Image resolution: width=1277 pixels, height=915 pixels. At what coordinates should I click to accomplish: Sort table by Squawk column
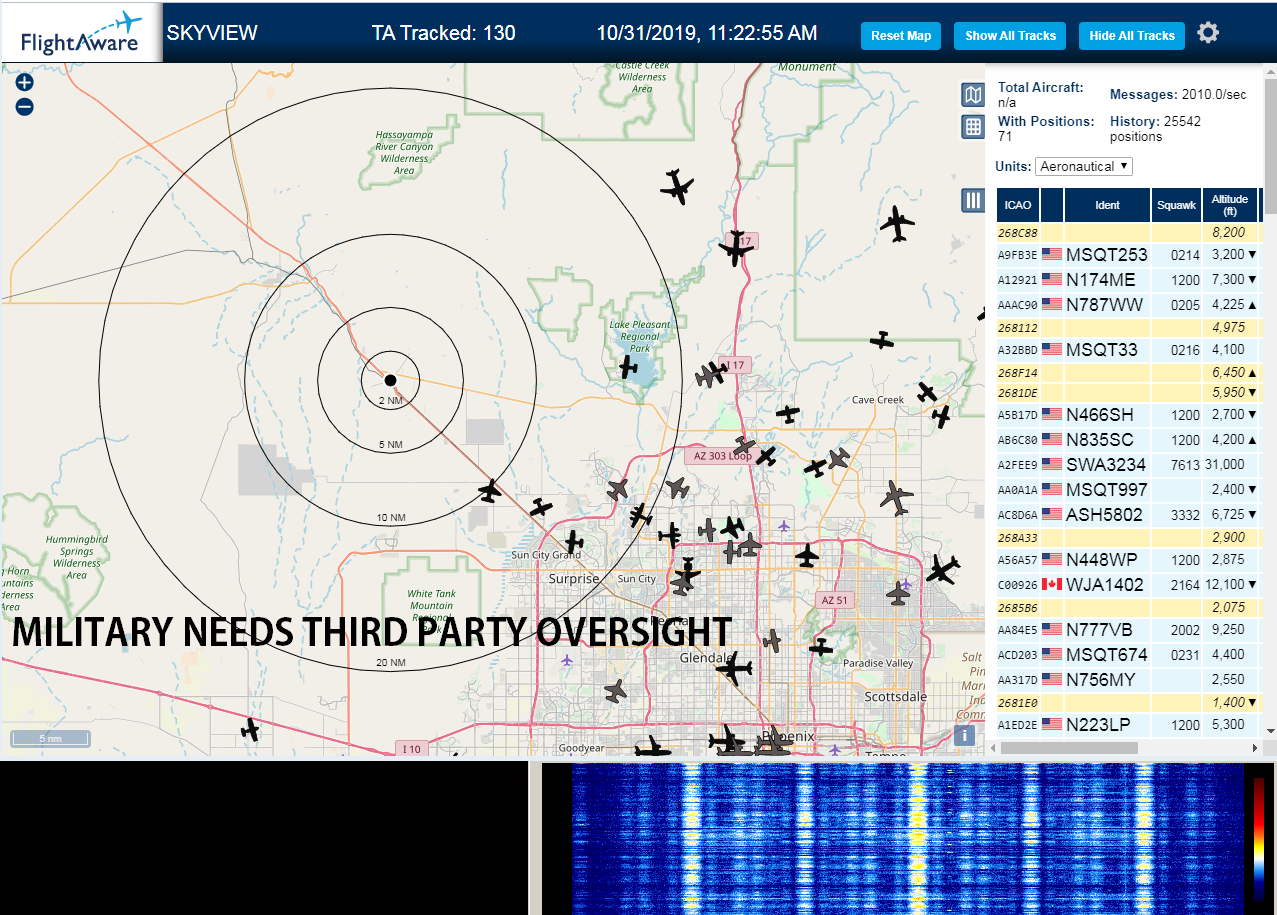point(1176,205)
